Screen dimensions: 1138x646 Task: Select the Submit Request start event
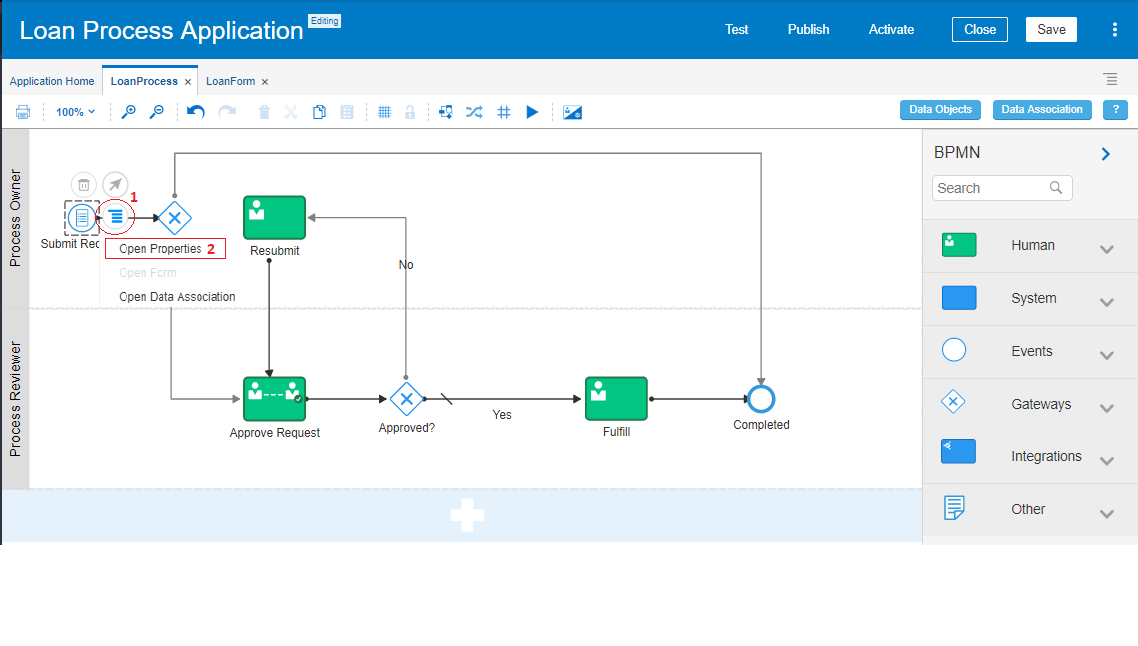(x=82, y=217)
